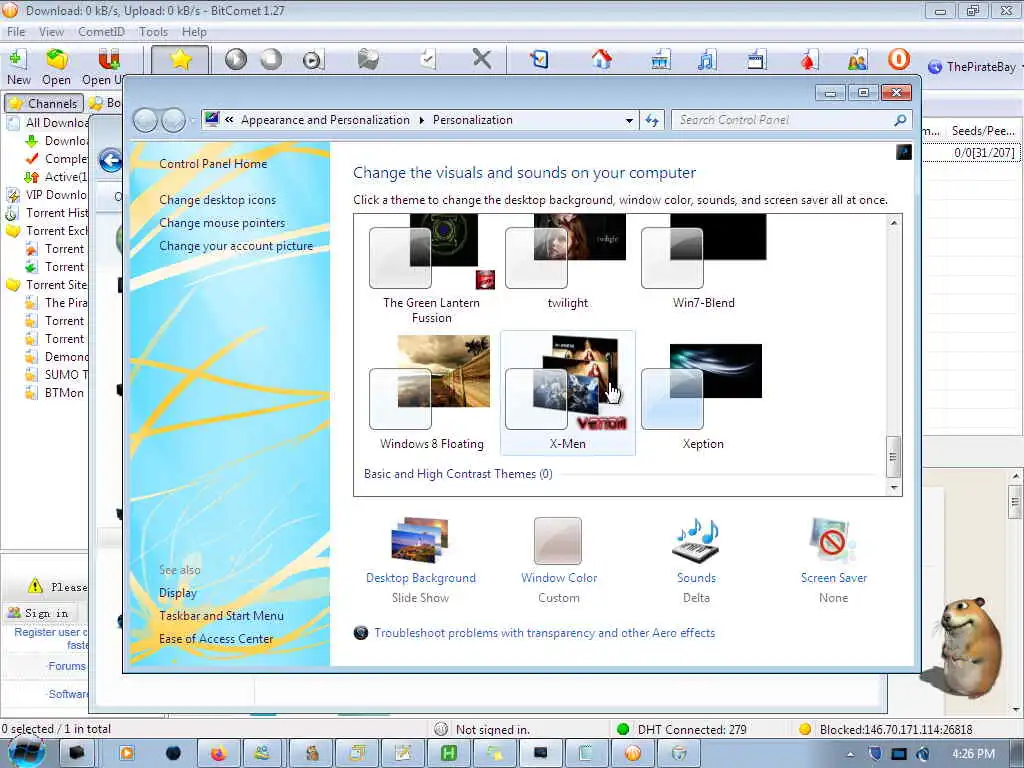
Task: Open the address bar history dropdown arrow
Action: [628, 120]
